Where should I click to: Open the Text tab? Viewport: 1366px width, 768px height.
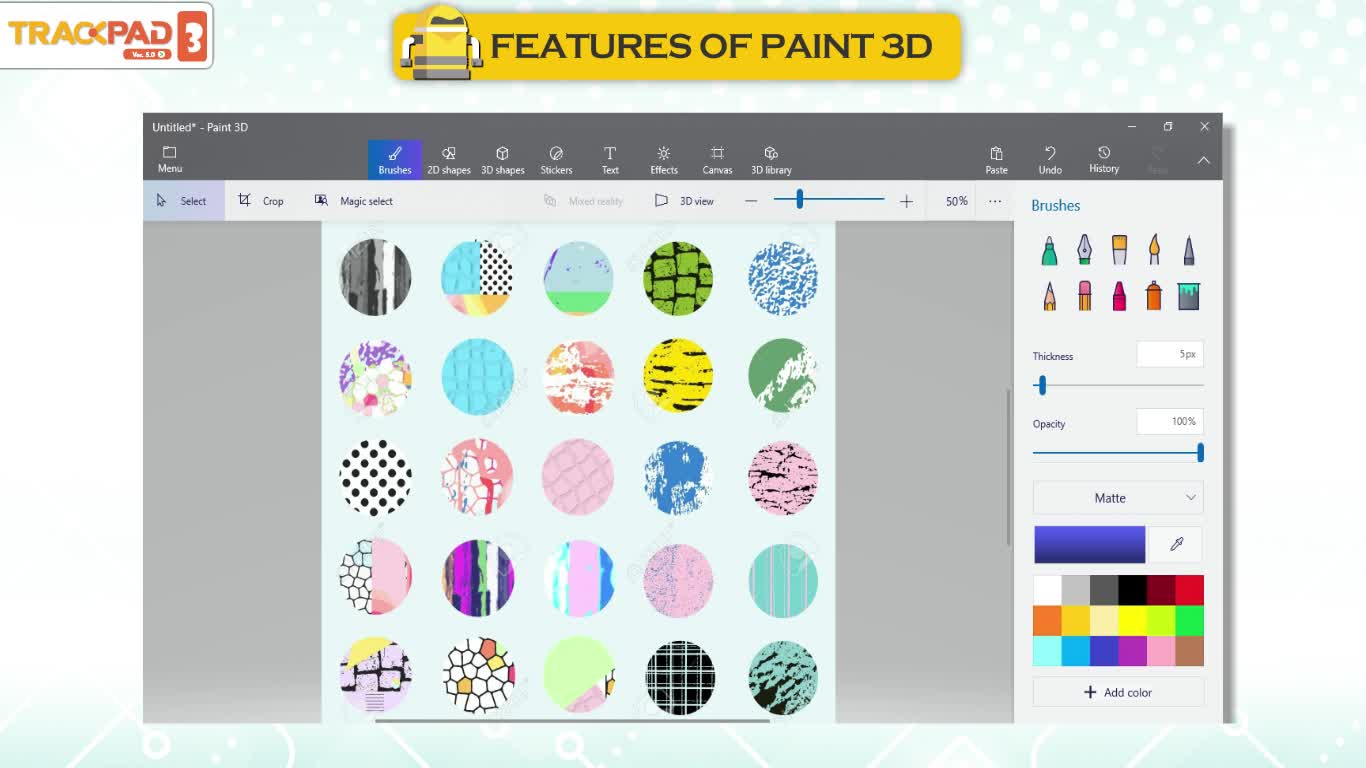coord(610,160)
